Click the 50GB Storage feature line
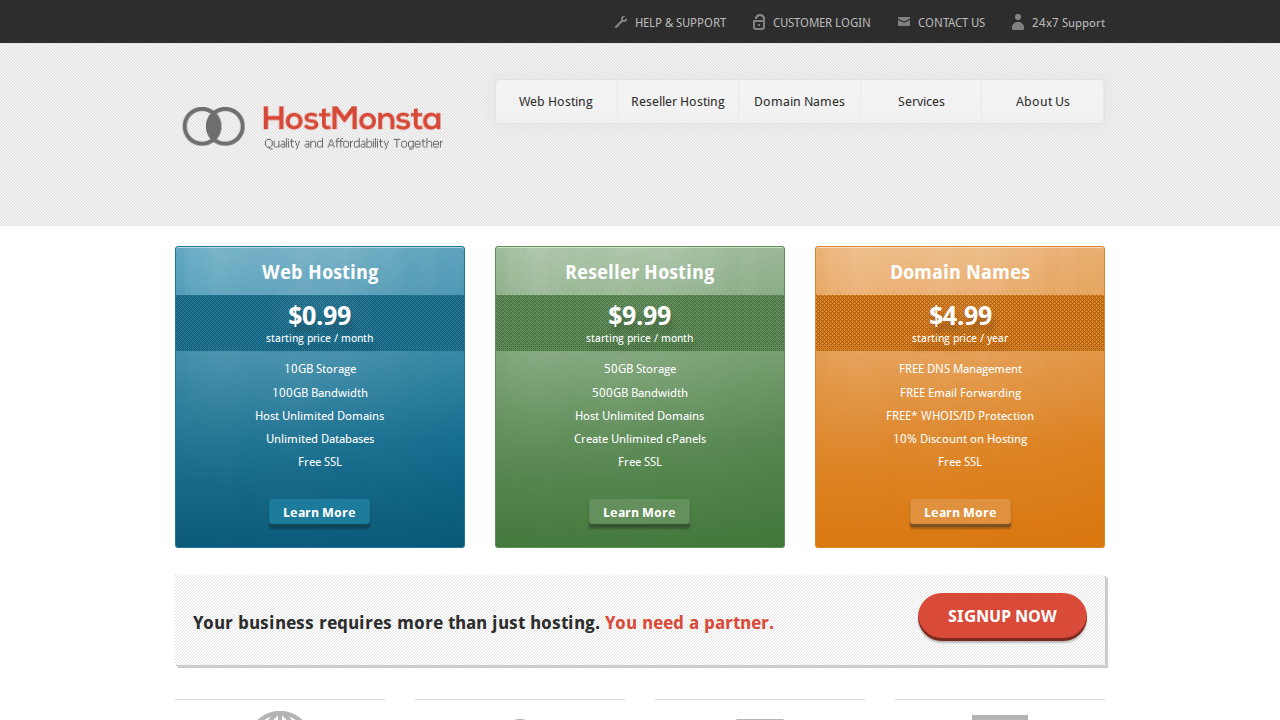 640,369
